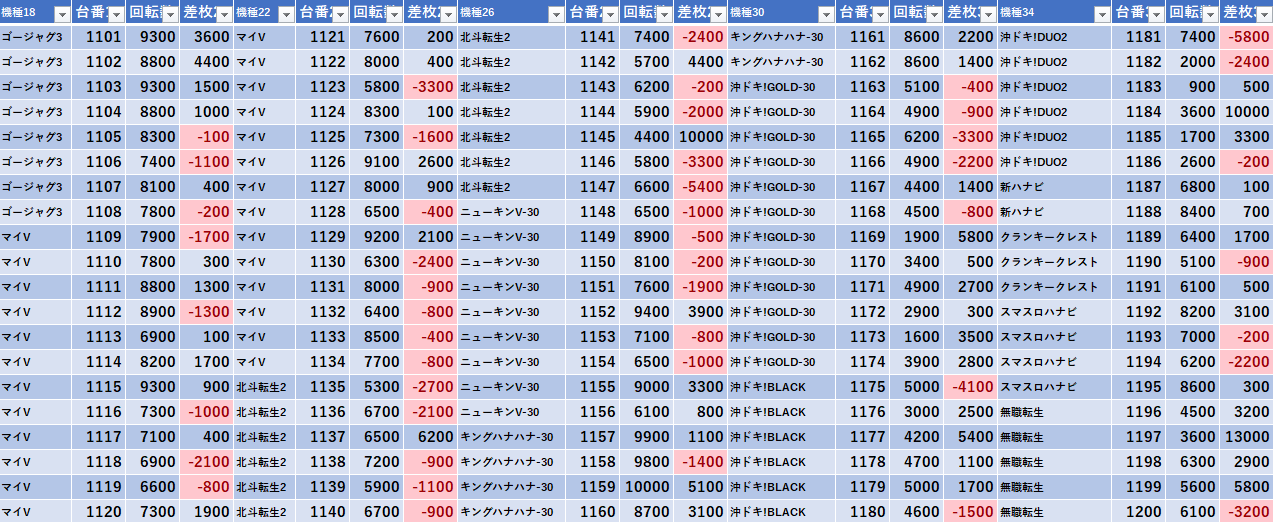Select machine number cell 1126
Screen dimensions: 1274x522
323,162
